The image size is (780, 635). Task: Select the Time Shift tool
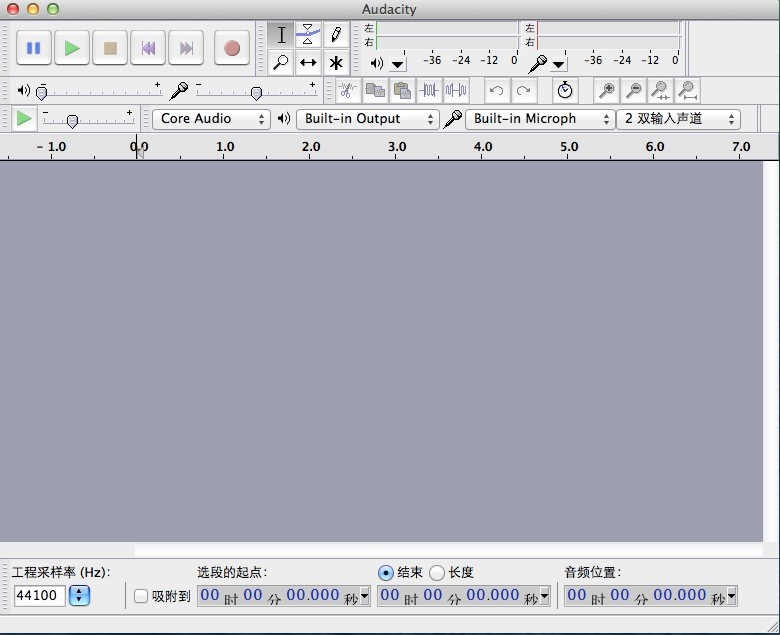click(308, 62)
